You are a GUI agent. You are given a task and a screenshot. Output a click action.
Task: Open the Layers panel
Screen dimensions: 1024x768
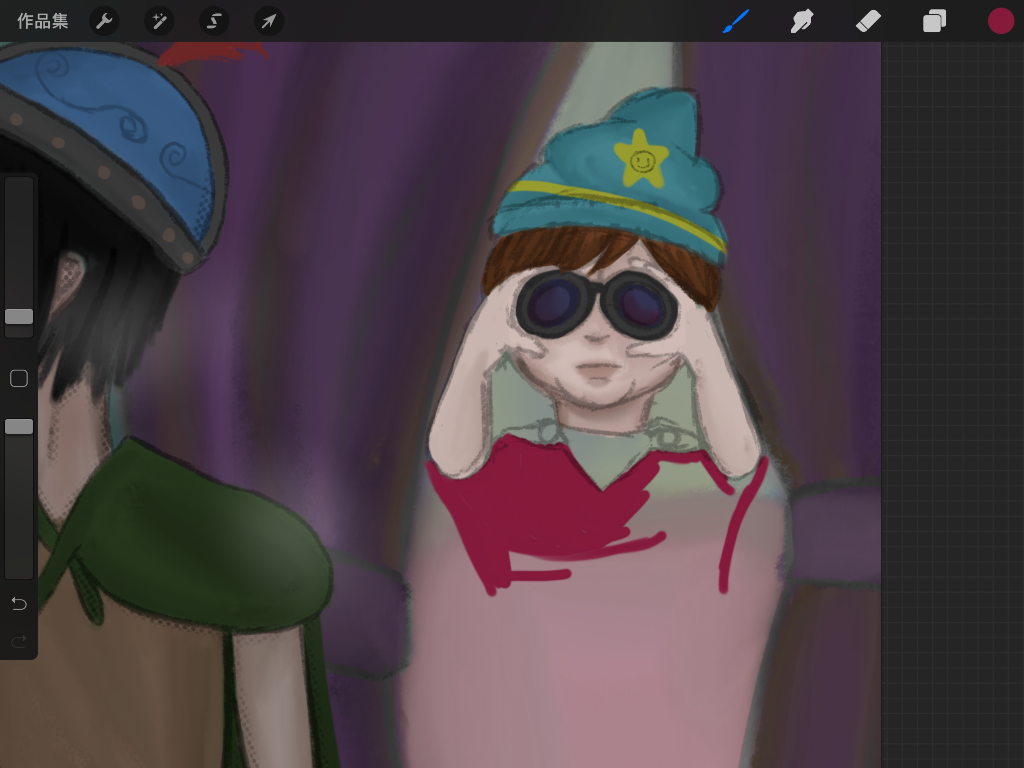[x=935, y=21]
